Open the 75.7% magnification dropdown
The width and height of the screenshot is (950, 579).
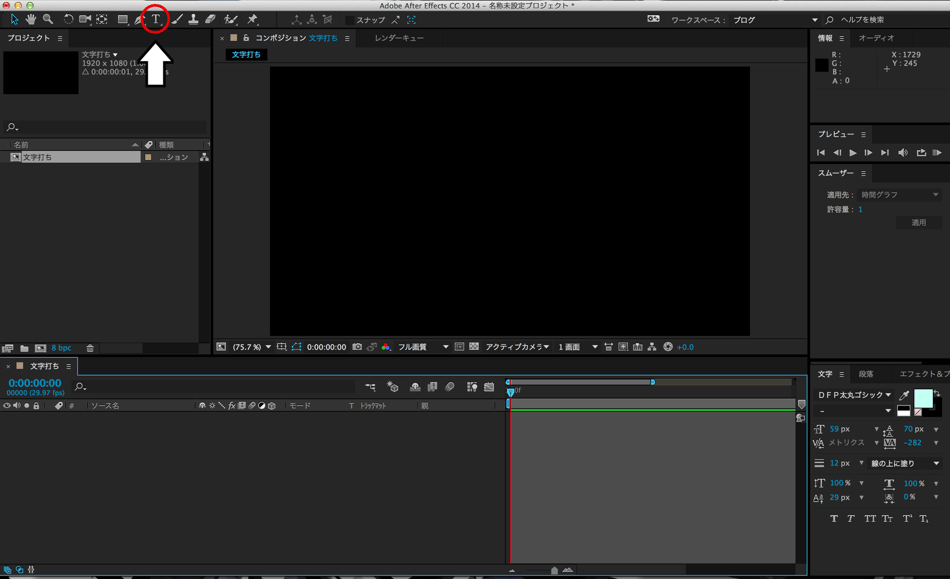click(x=251, y=347)
